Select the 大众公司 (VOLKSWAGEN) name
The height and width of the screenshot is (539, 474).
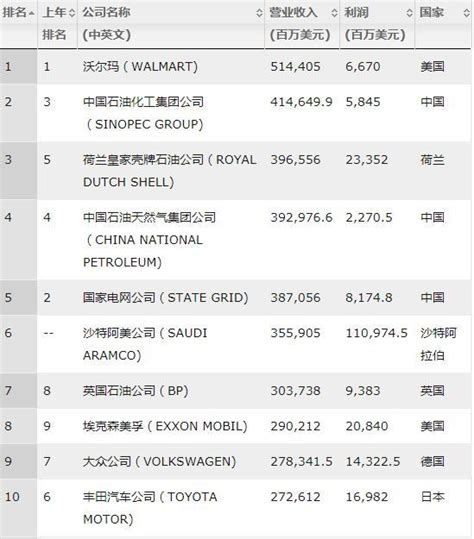pos(159,461)
